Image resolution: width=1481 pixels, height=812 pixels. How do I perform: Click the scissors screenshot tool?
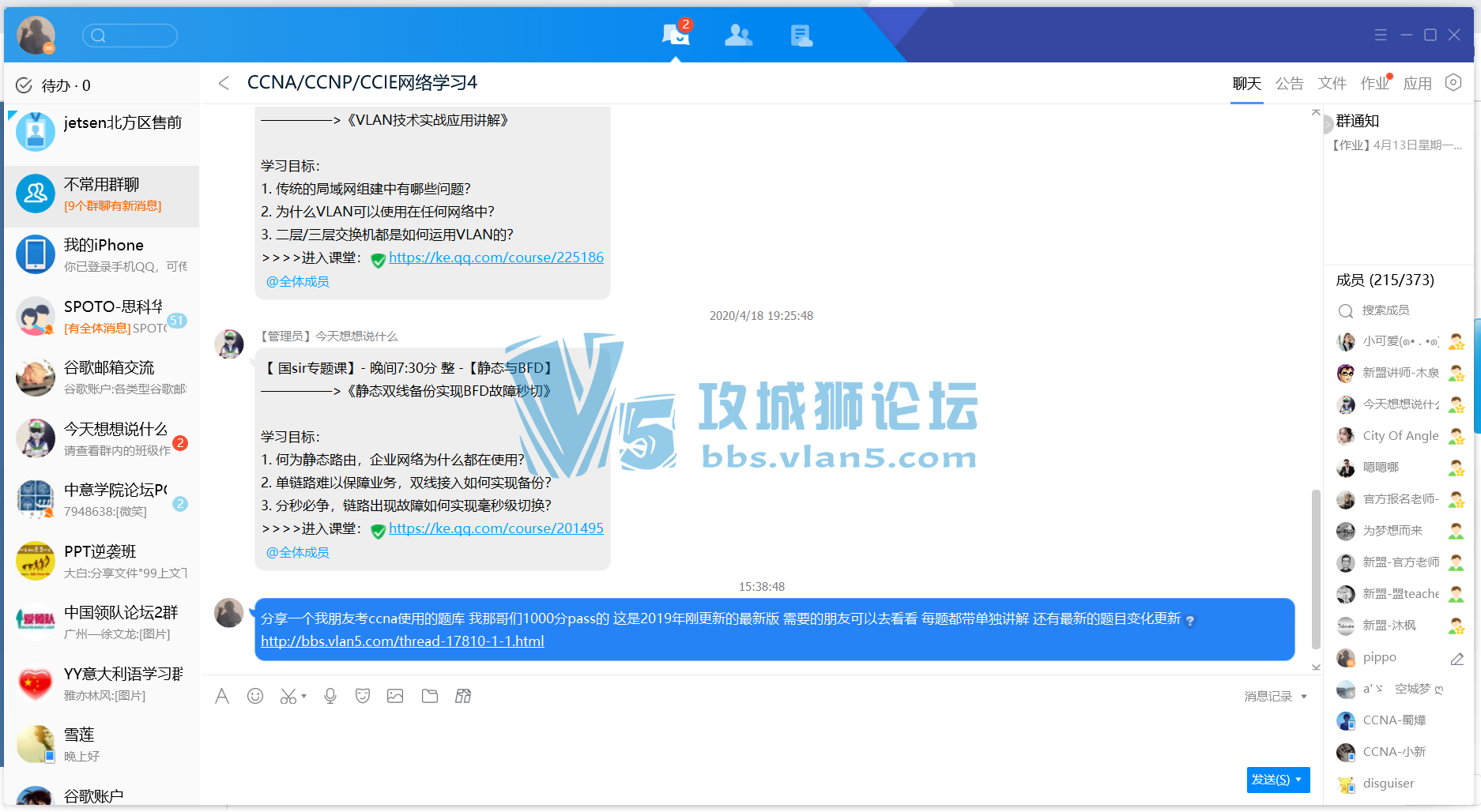coord(288,696)
